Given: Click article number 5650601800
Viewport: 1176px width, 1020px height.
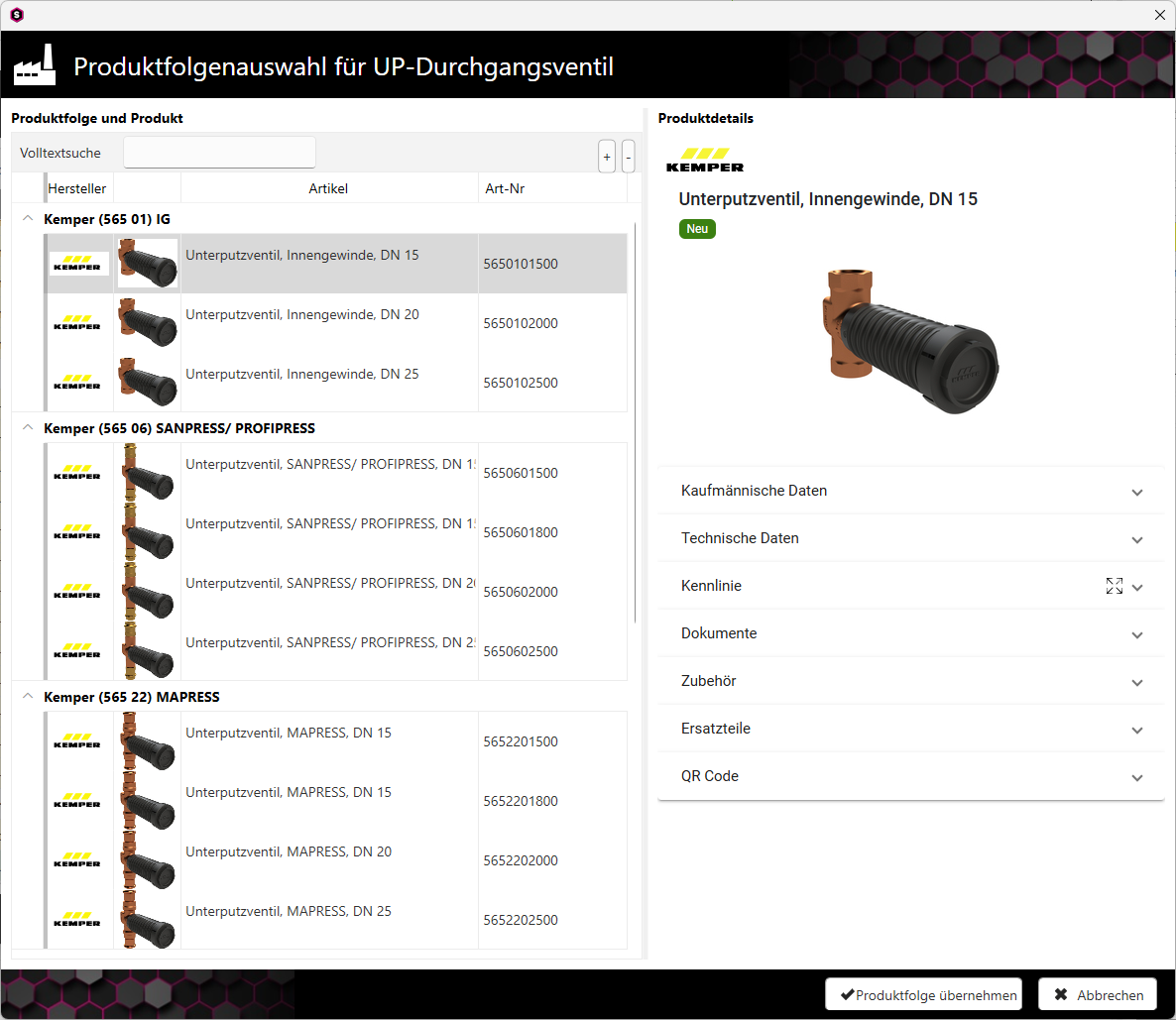Looking at the screenshot, I should [x=521, y=532].
